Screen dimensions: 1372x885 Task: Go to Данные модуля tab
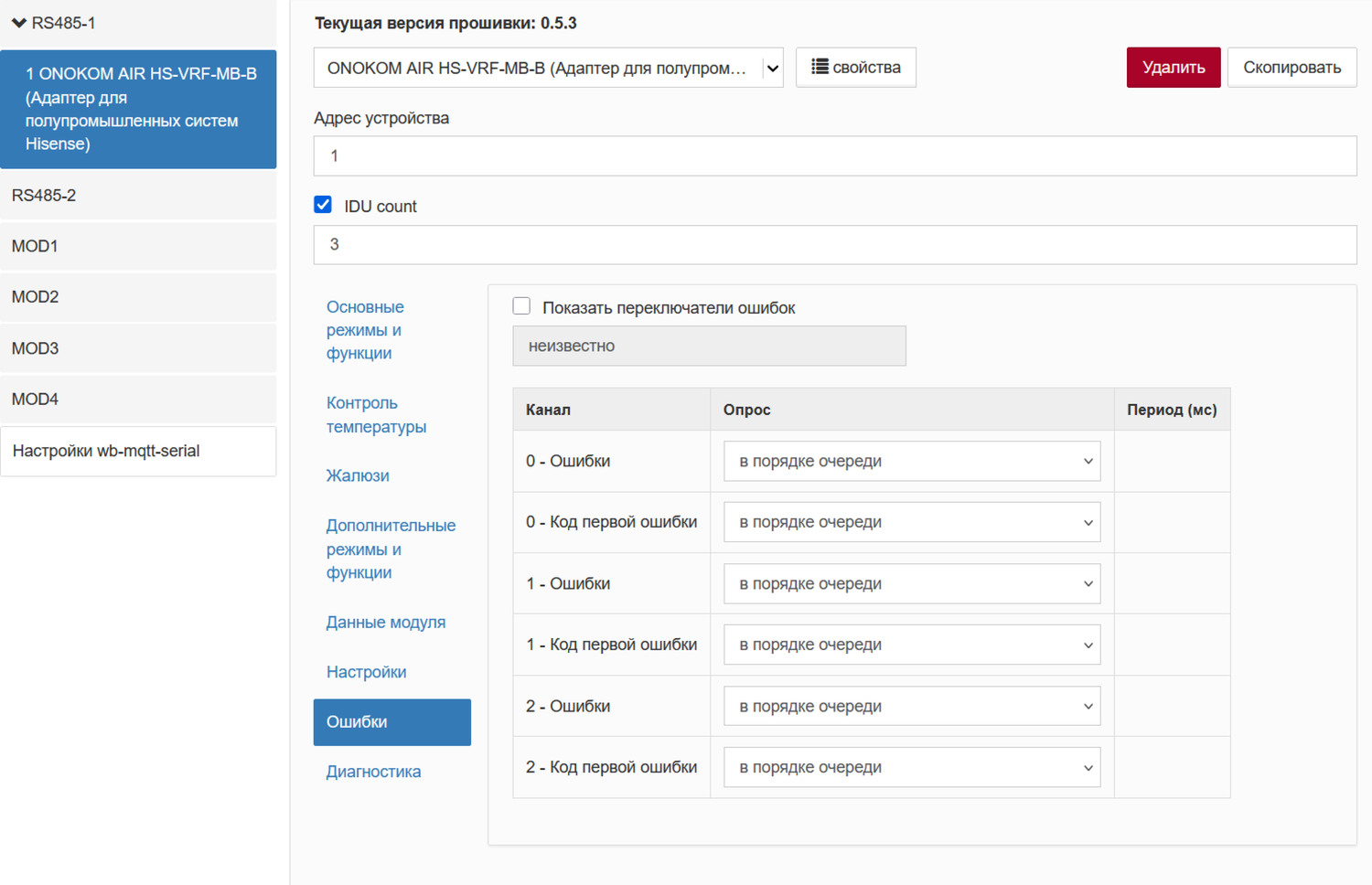click(x=385, y=623)
